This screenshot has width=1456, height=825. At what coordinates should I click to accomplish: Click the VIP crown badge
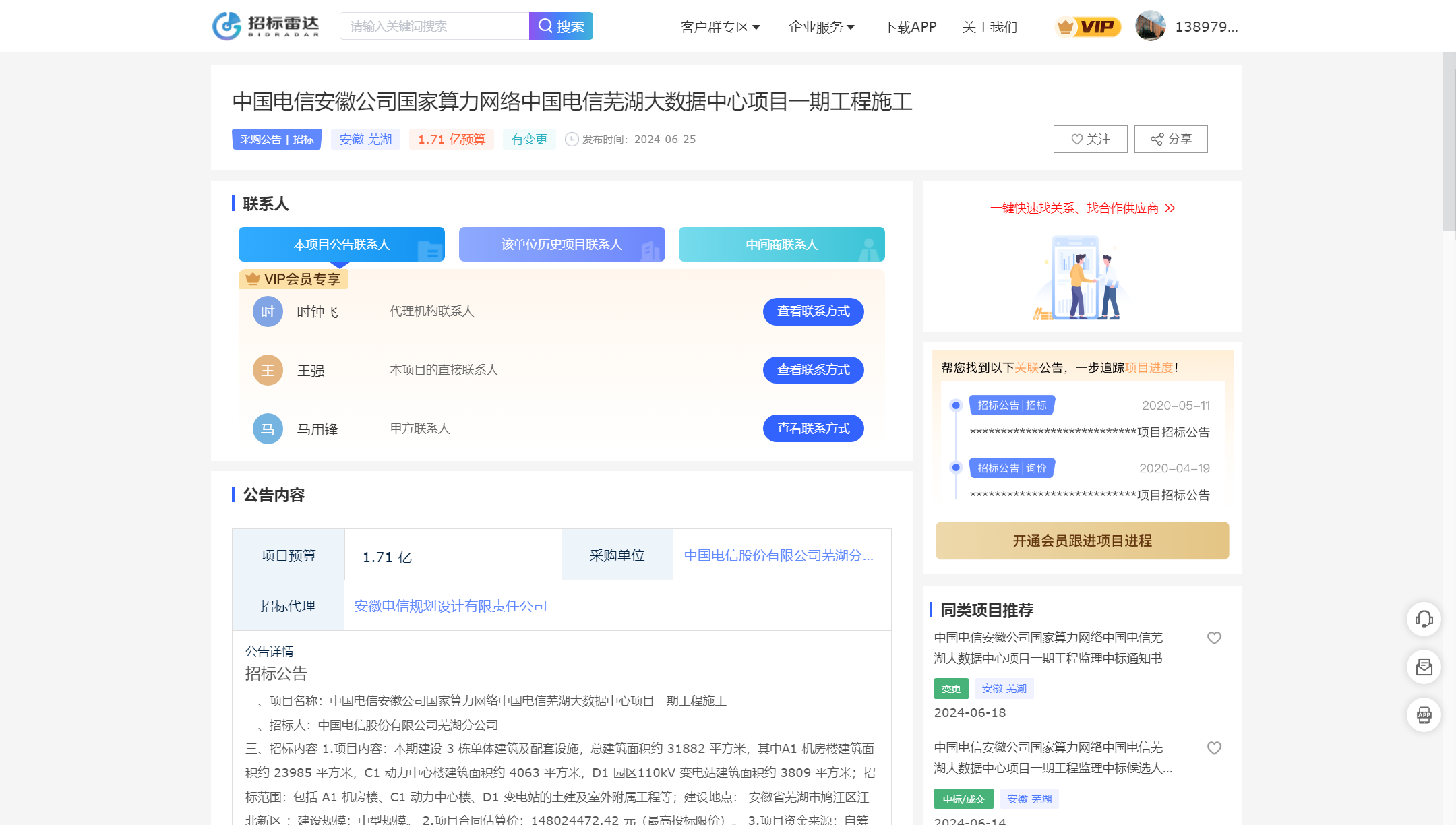1087,27
